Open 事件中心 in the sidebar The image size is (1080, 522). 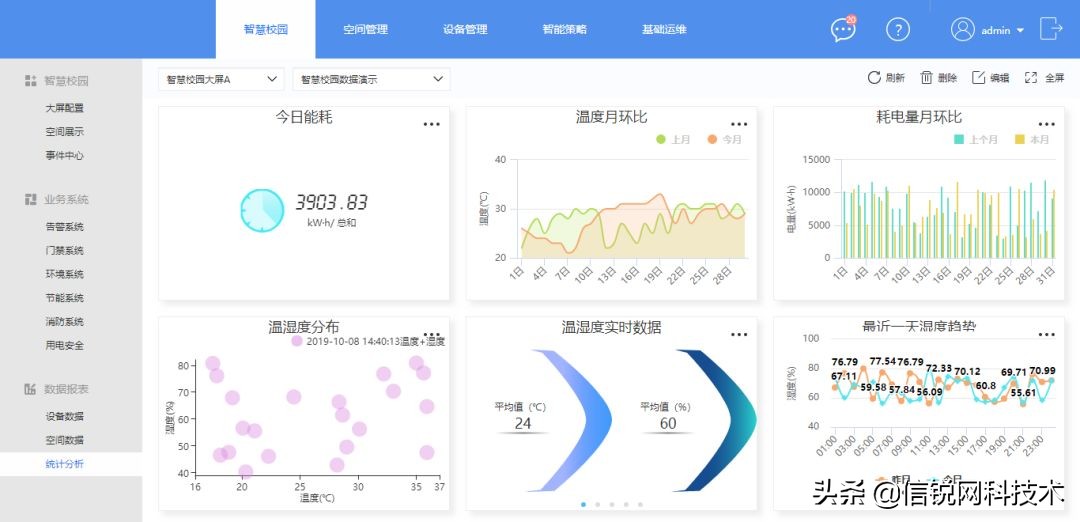click(65, 156)
